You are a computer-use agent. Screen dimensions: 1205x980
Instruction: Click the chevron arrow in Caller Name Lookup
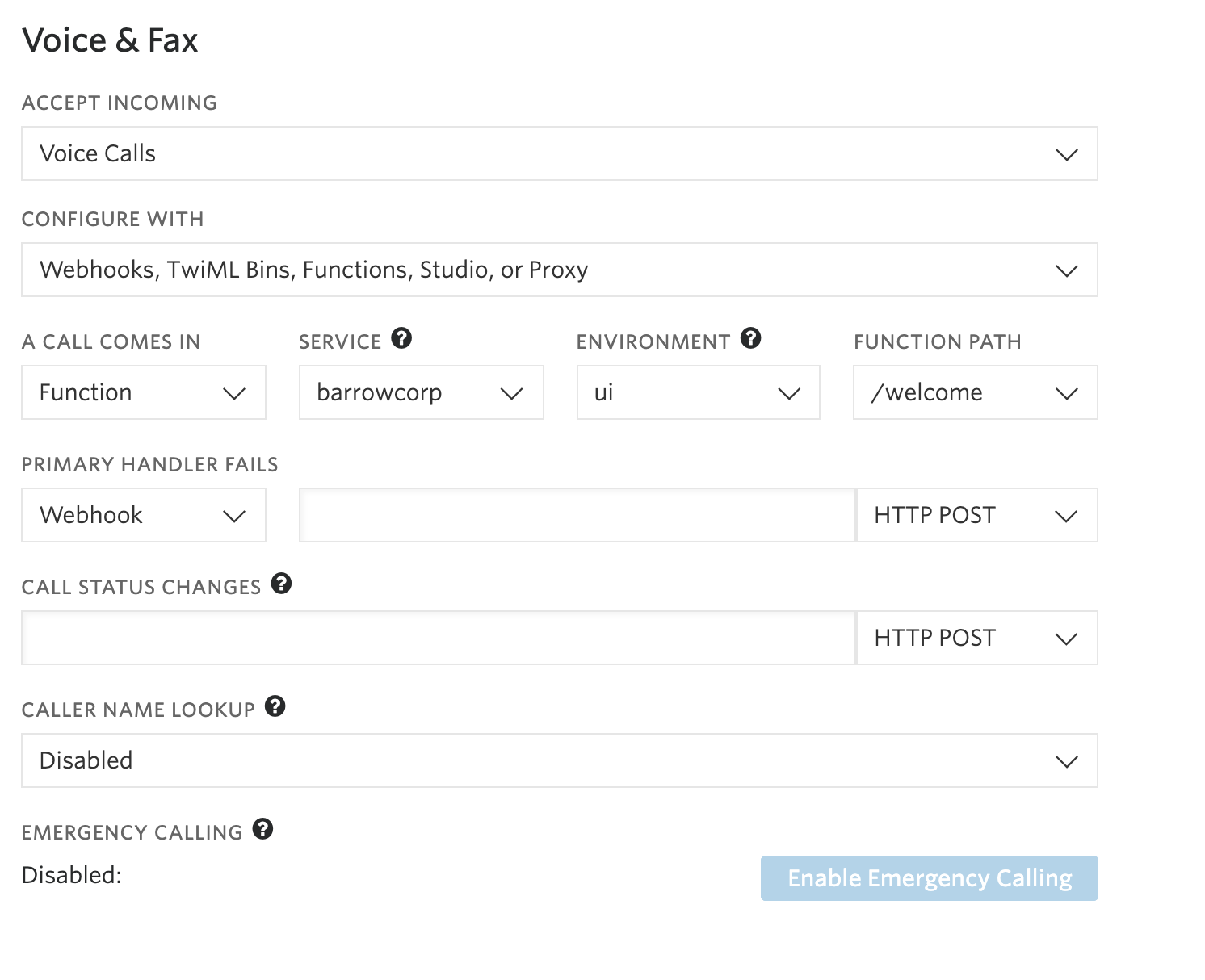click(1067, 761)
